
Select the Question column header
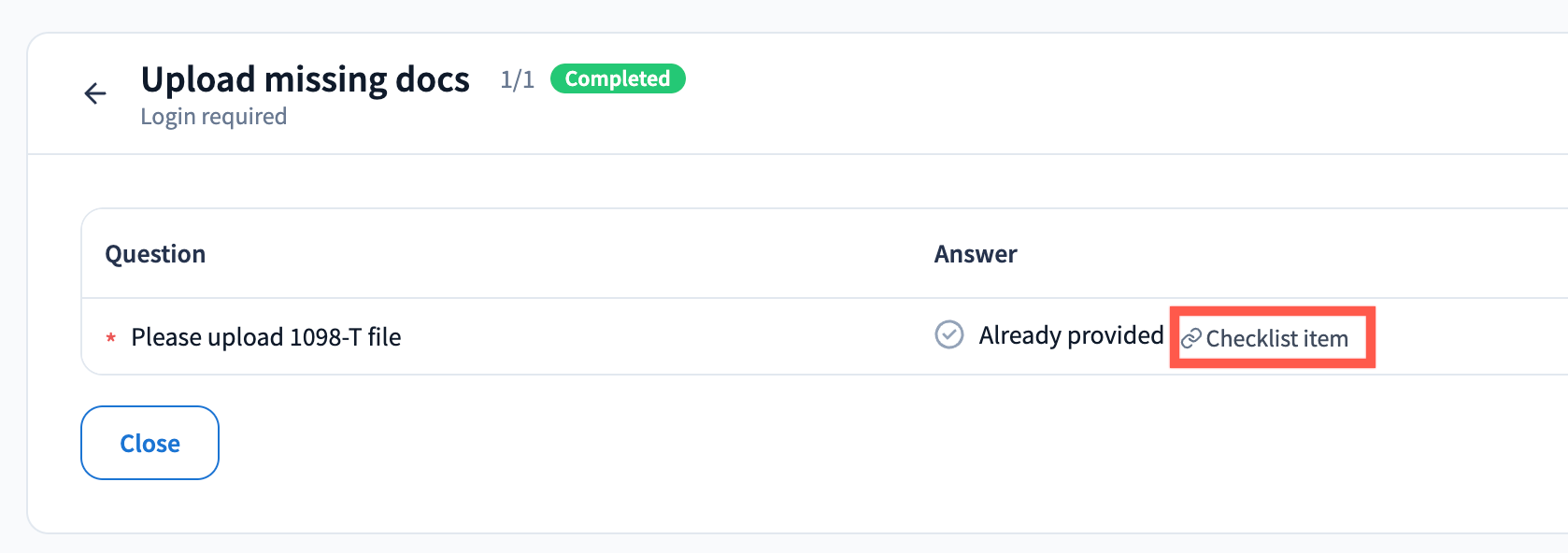155,254
